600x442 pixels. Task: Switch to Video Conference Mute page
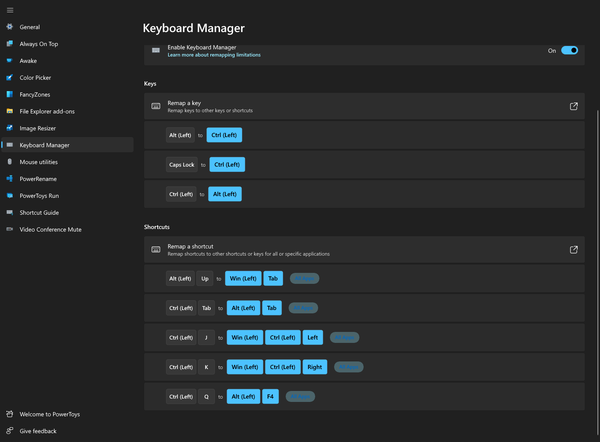pyautogui.click(x=51, y=230)
